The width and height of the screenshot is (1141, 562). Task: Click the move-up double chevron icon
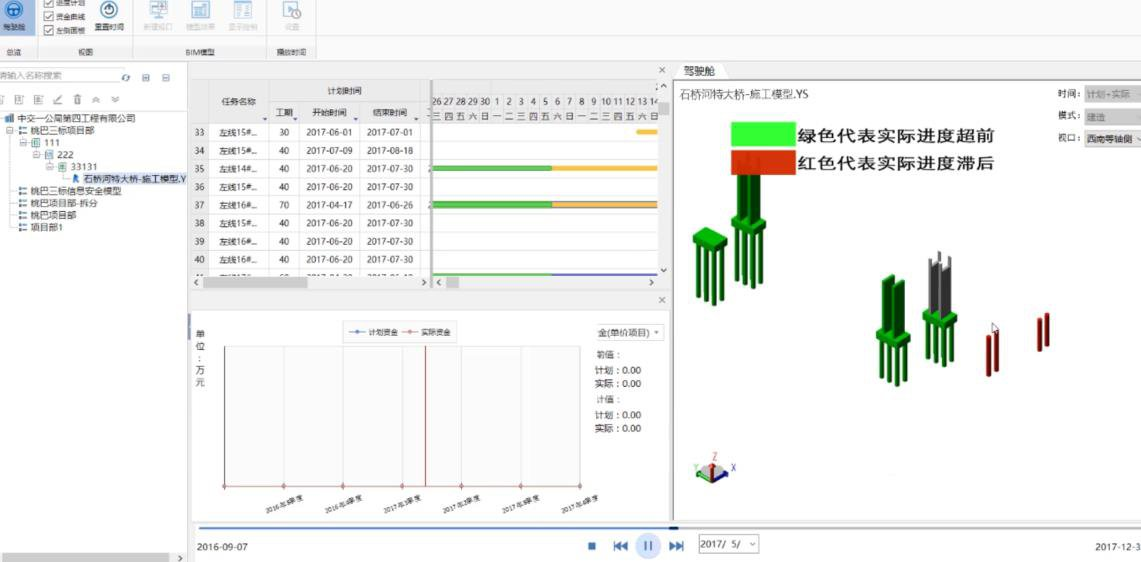pos(96,100)
